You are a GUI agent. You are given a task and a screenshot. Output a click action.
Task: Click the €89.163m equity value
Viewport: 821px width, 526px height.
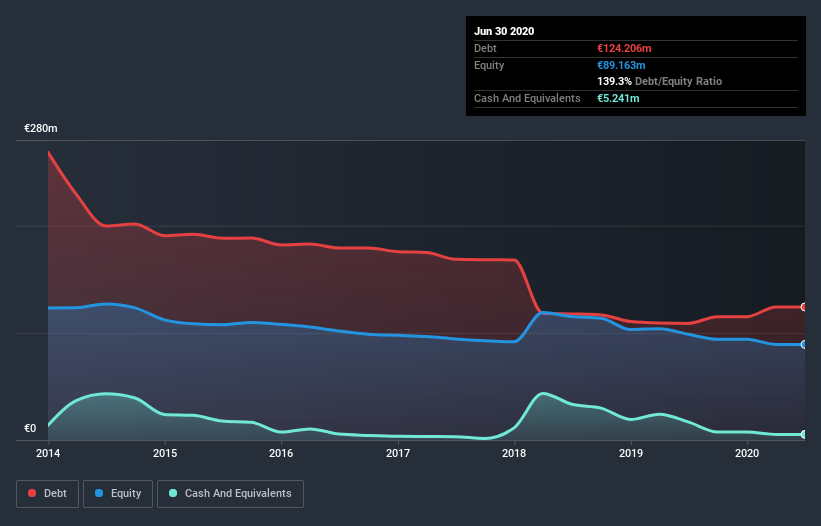[621, 65]
